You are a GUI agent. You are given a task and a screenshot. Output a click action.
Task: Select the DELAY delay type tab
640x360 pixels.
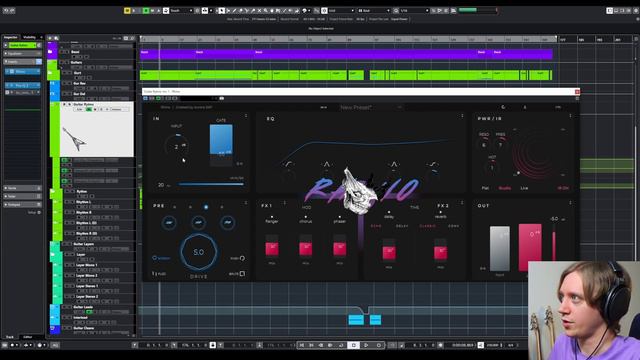click(402, 226)
